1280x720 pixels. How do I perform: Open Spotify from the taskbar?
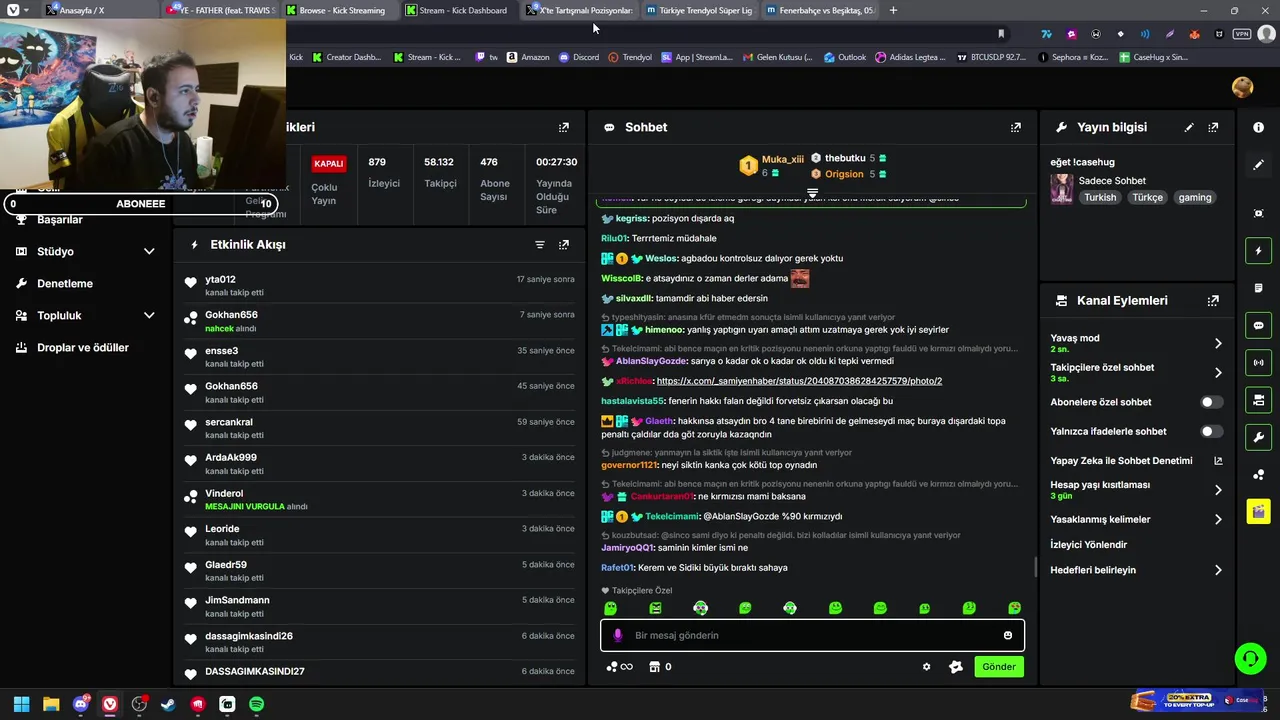click(x=256, y=704)
